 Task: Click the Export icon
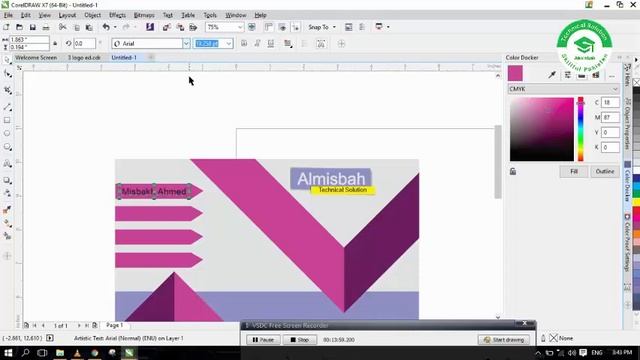[x=180, y=27]
